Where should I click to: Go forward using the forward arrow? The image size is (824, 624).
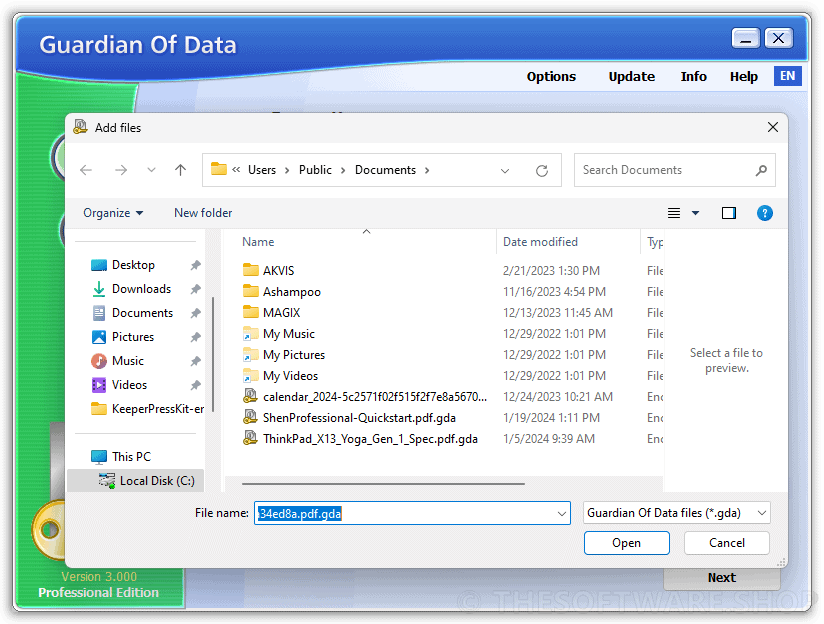pos(121,170)
